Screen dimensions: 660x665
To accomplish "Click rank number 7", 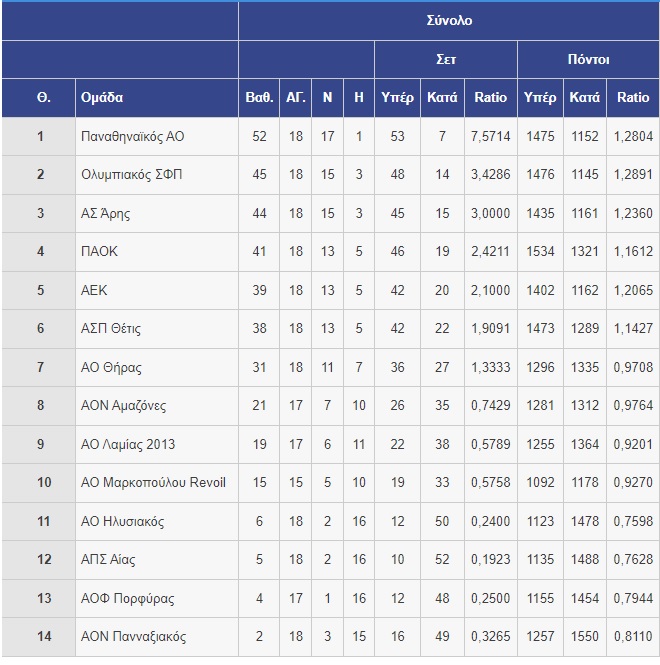I will (40, 367).
